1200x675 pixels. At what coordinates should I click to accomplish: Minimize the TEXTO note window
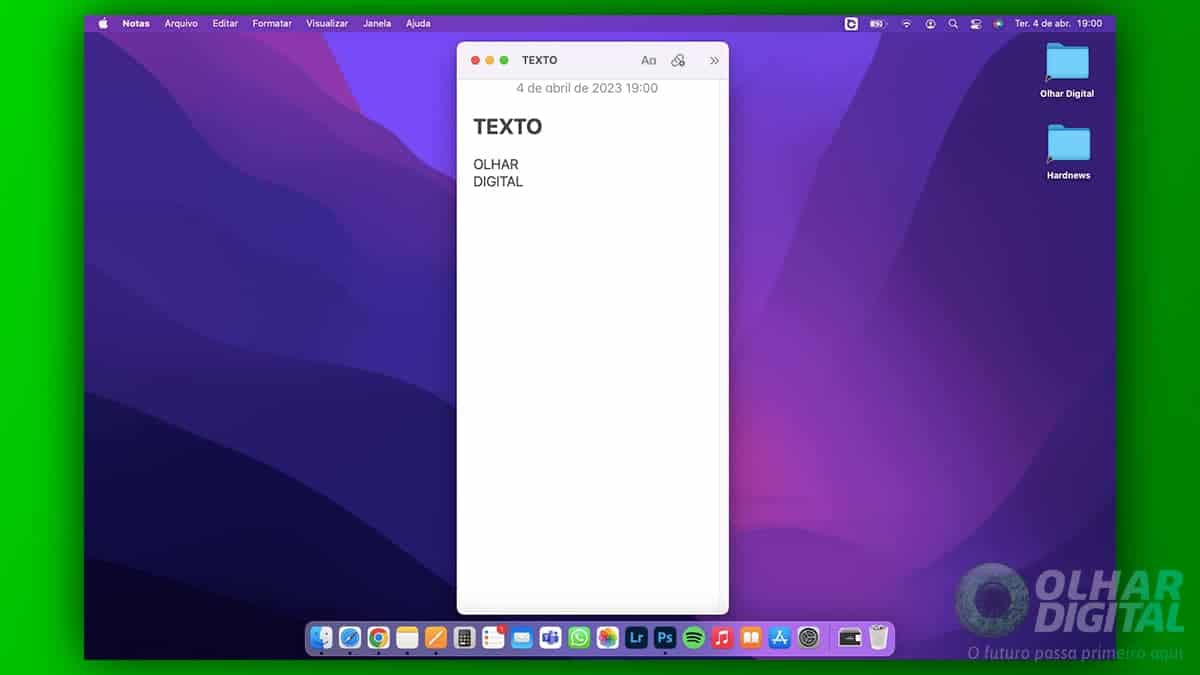coord(490,61)
